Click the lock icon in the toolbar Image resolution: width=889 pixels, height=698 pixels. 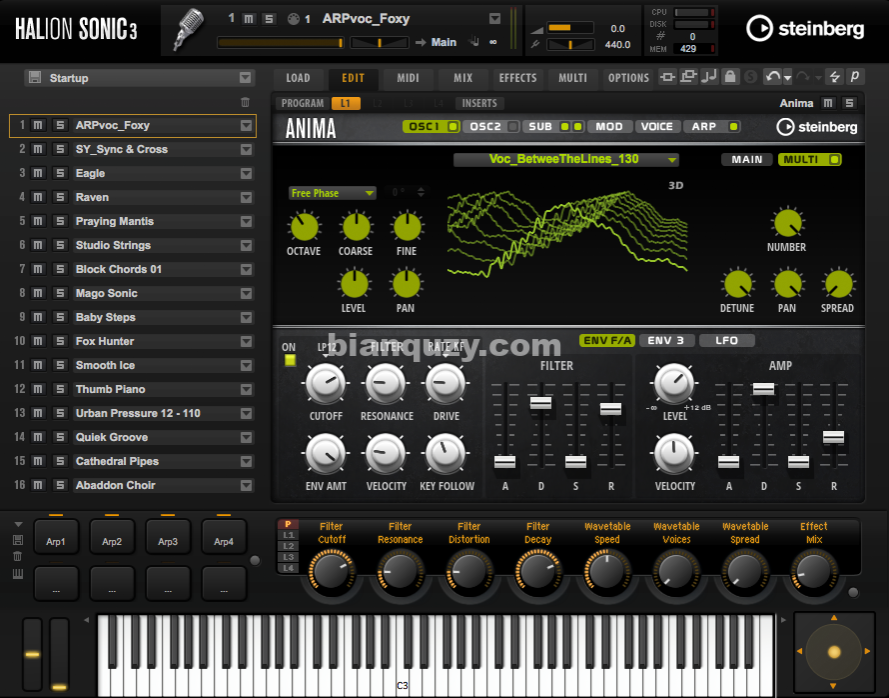[x=731, y=77]
